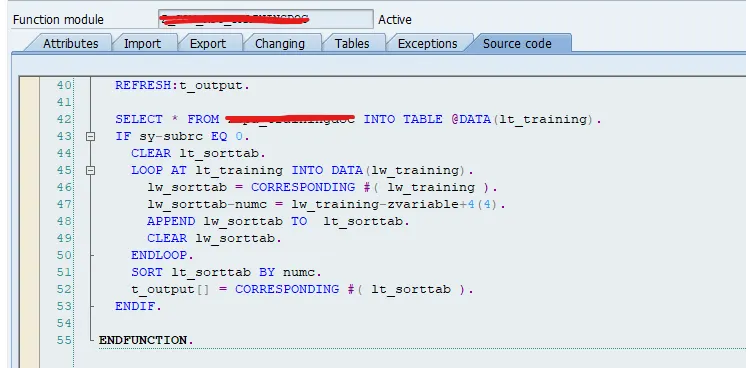
Task: Click the APPEND keyword on line 48
Action: point(171,221)
